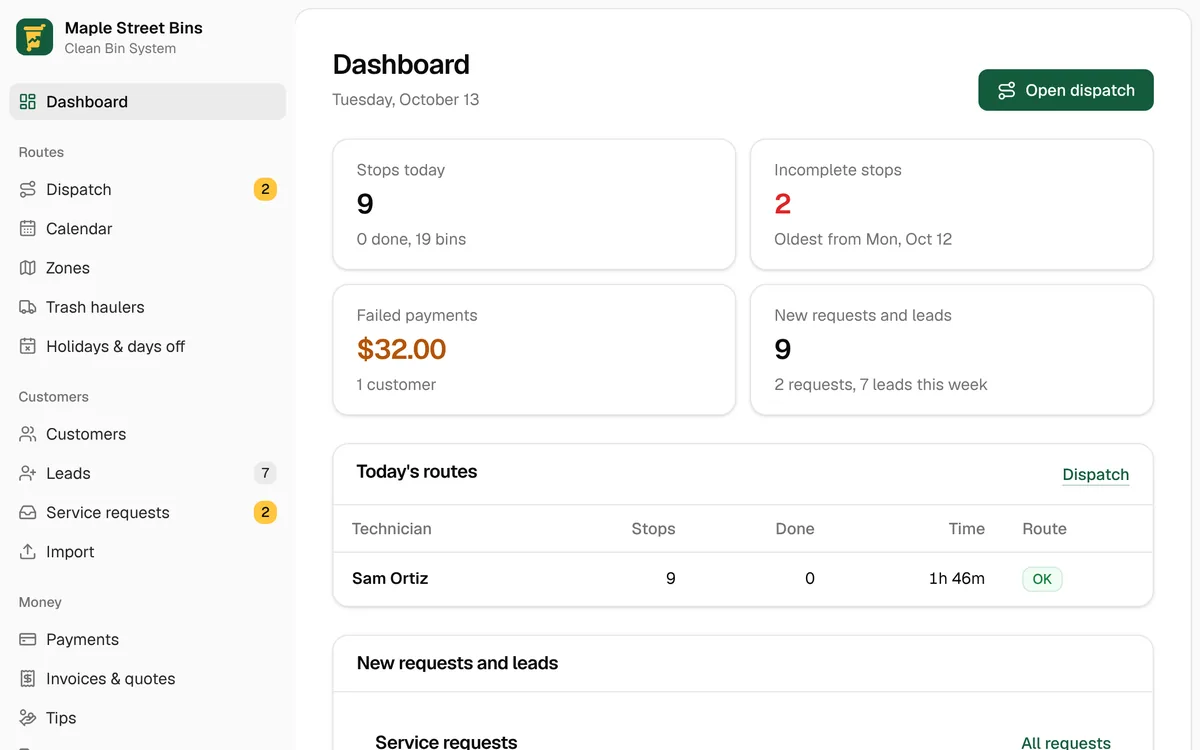Open the Calendar page

(x=148, y=229)
